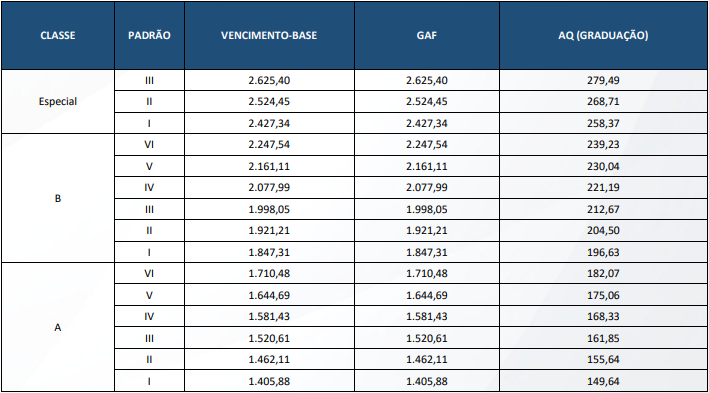The height and width of the screenshot is (393, 709).
Task: Click the Especial class cell
Action: click(58, 101)
